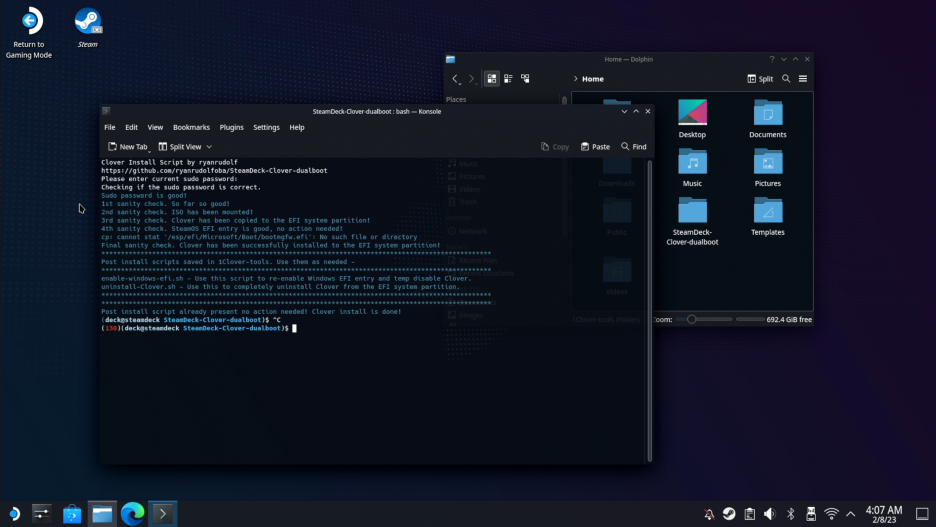Switch Dolphin to icons view mode
This screenshot has height=527, width=936.
[491, 79]
